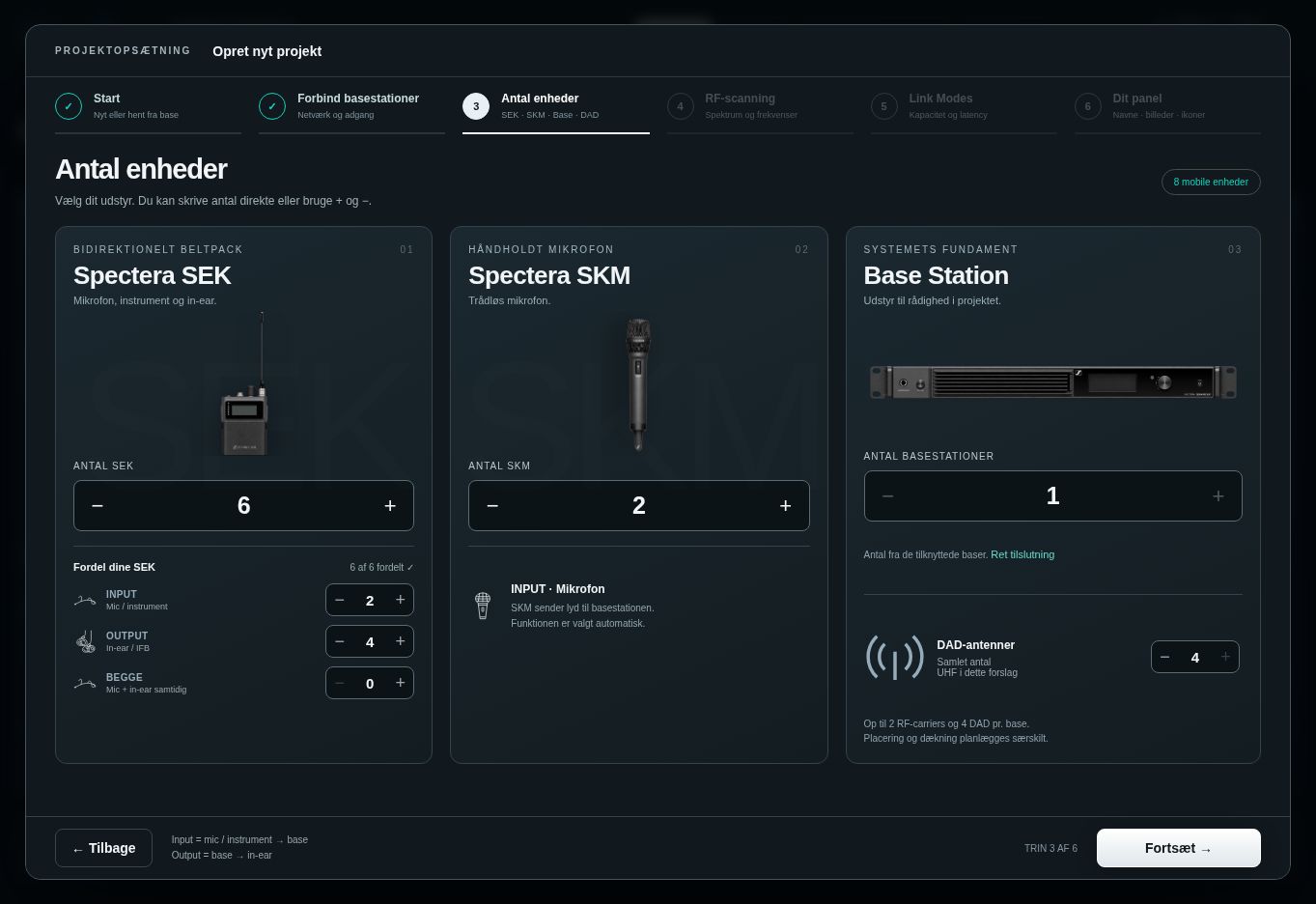Increase the DAD-antenner count

click(1225, 657)
